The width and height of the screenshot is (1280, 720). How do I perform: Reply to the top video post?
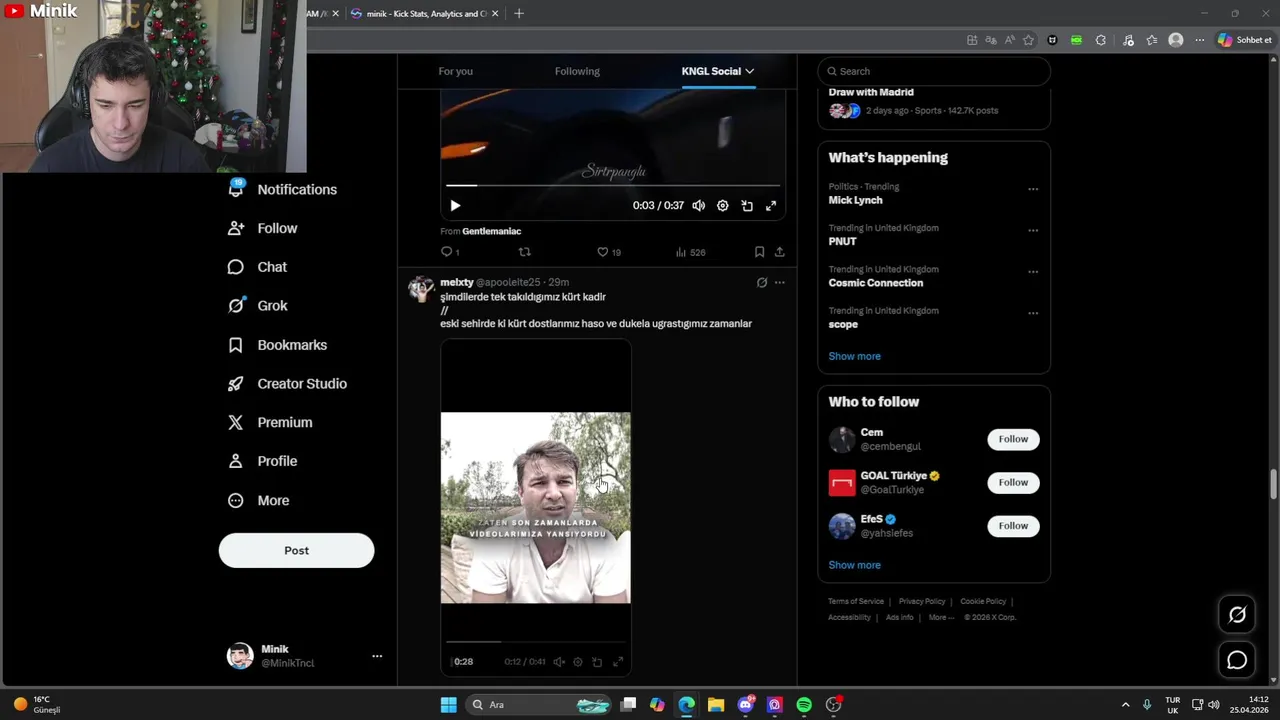click(450, 252)
